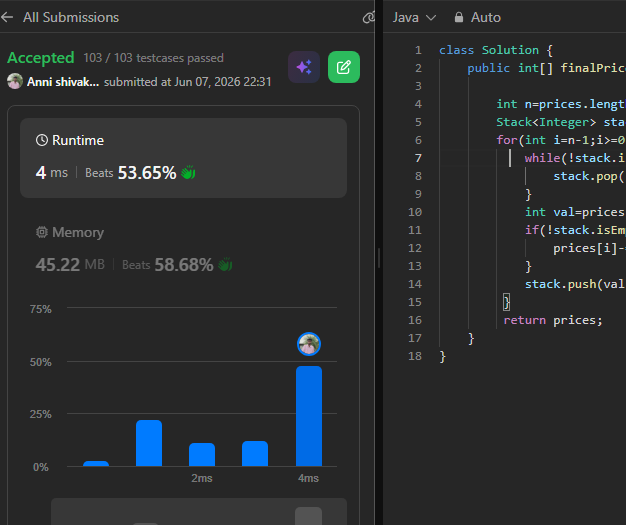The height and width of the screenshot is (525, 626).
Task: Go back to All Submissions with arrow
Action: pyautogui.click(x=7, y=17)
